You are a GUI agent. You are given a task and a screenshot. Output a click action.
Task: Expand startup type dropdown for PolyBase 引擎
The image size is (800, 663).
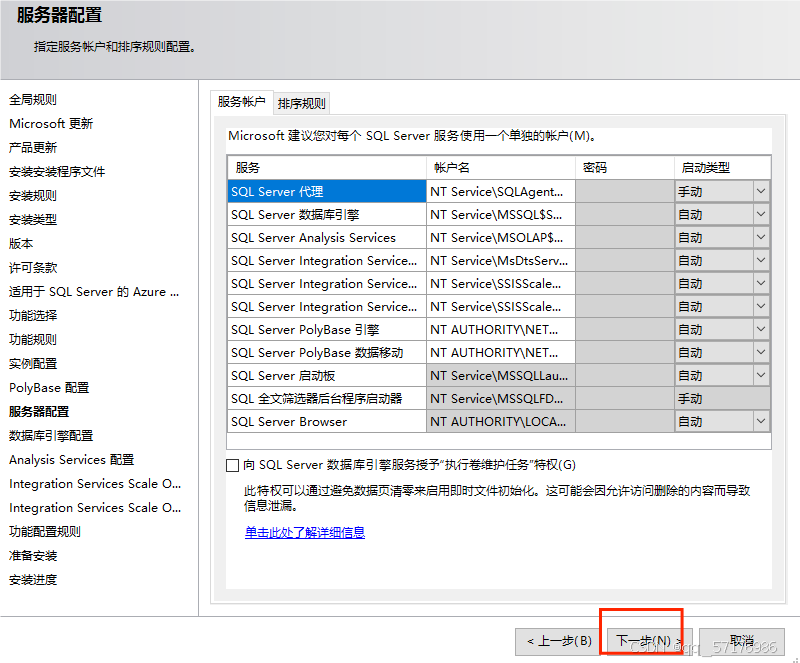[x=761, y=329]
